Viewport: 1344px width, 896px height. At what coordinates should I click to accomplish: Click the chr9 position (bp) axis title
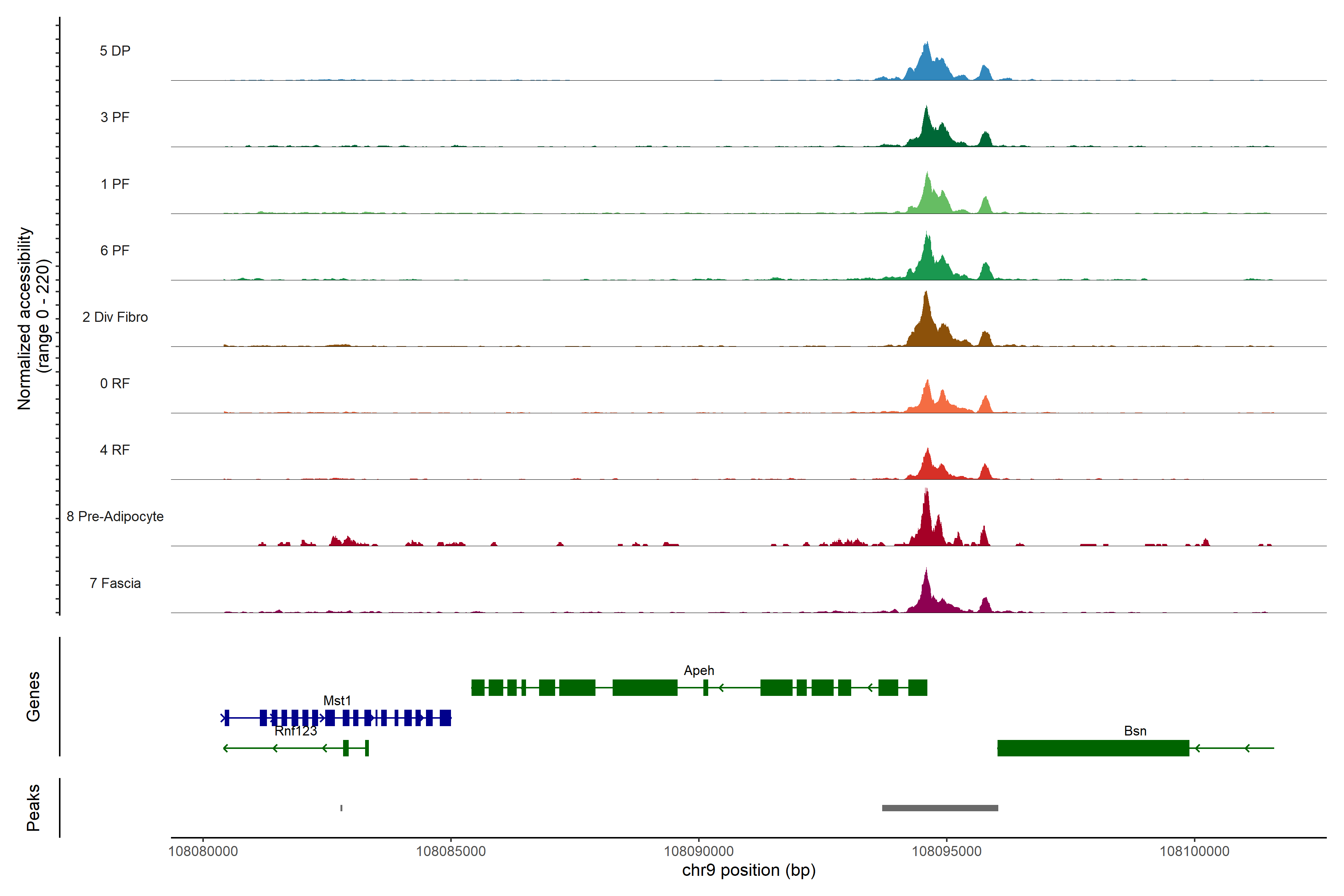(x=748, y=870)
